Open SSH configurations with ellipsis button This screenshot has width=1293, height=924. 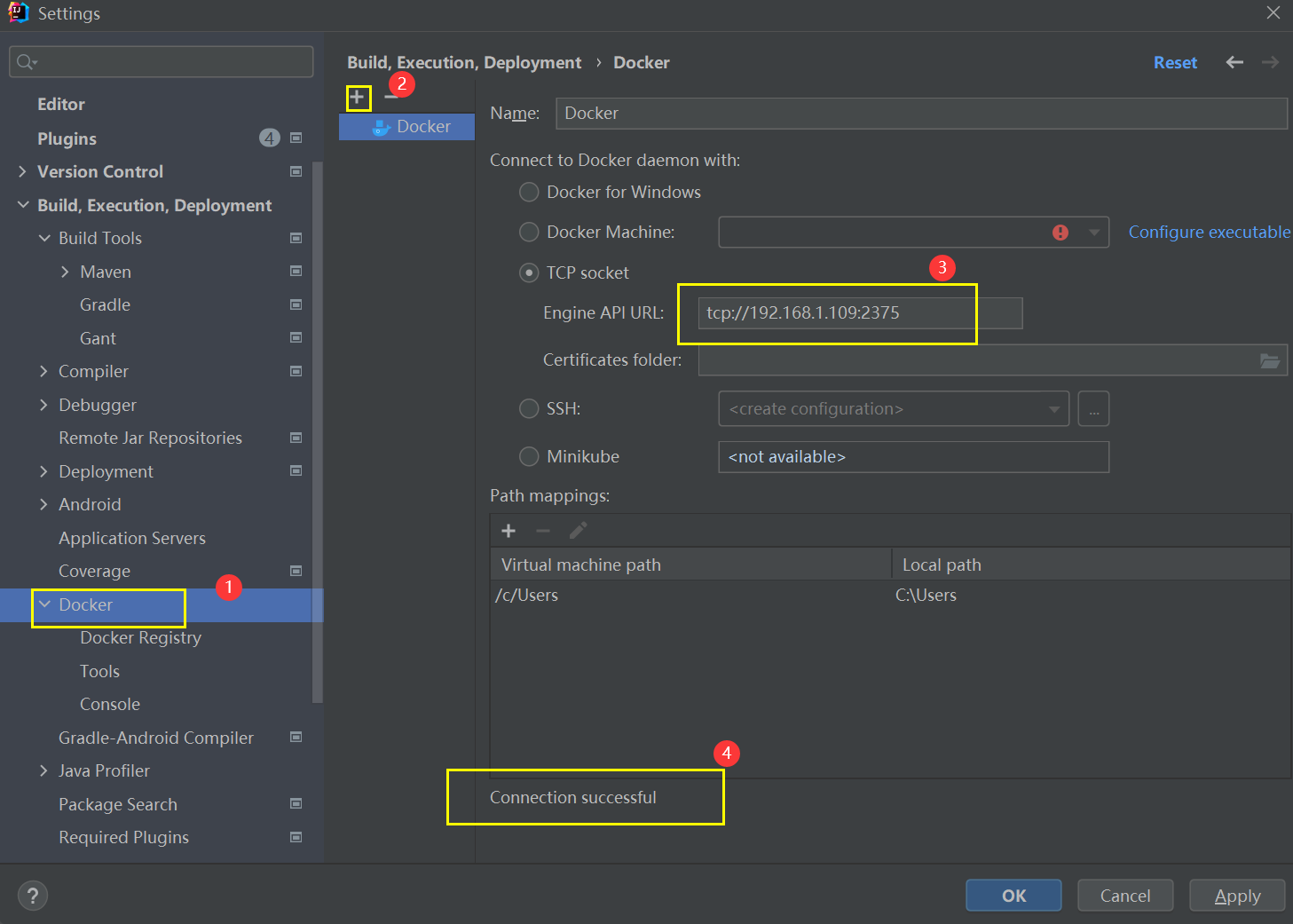coord(1093,409)
